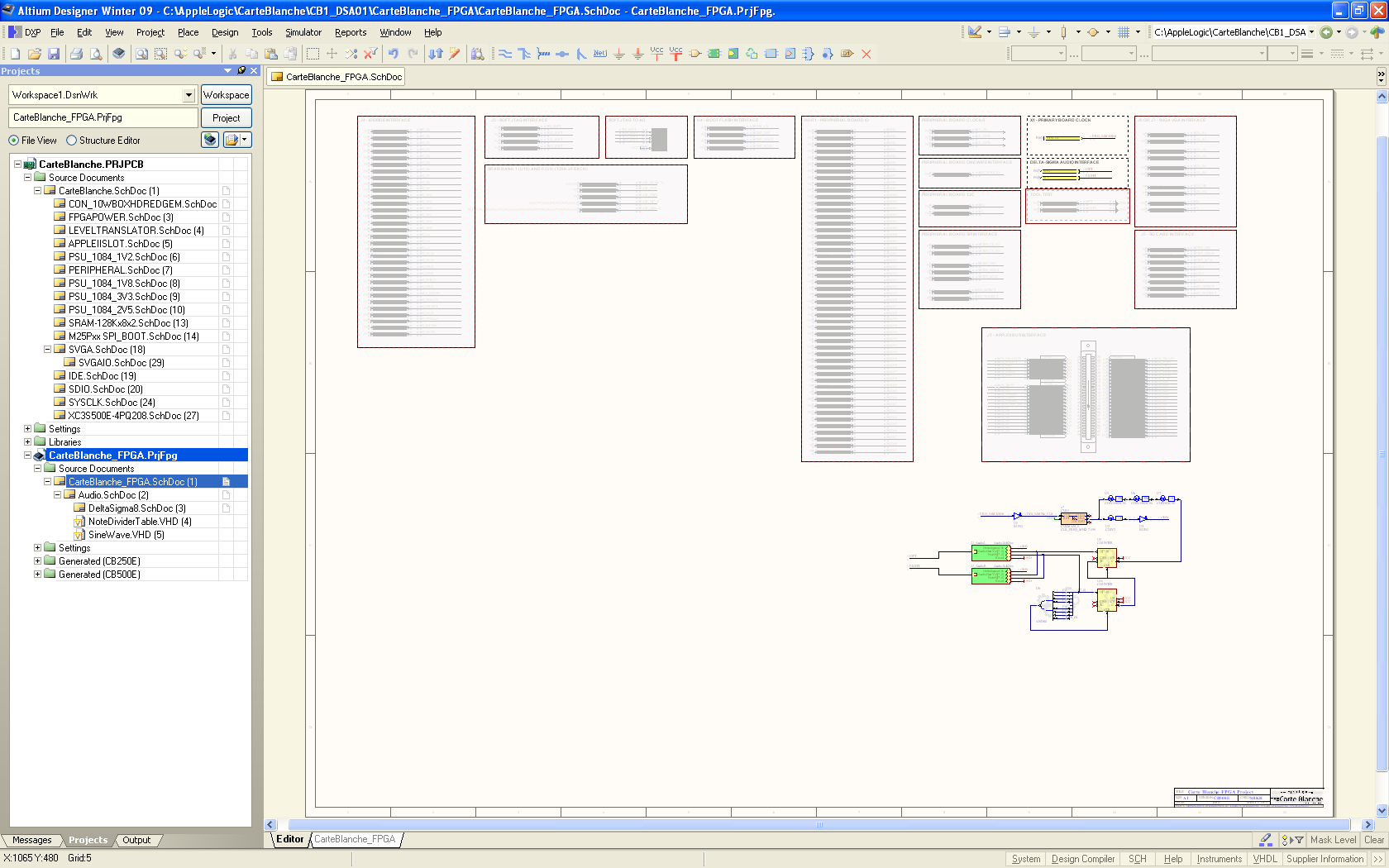Image resolution: width=1389 pixels, height=868 pixels.
Task: Click the Supplier Information status bar button
Action: [x=1325, y=859]
